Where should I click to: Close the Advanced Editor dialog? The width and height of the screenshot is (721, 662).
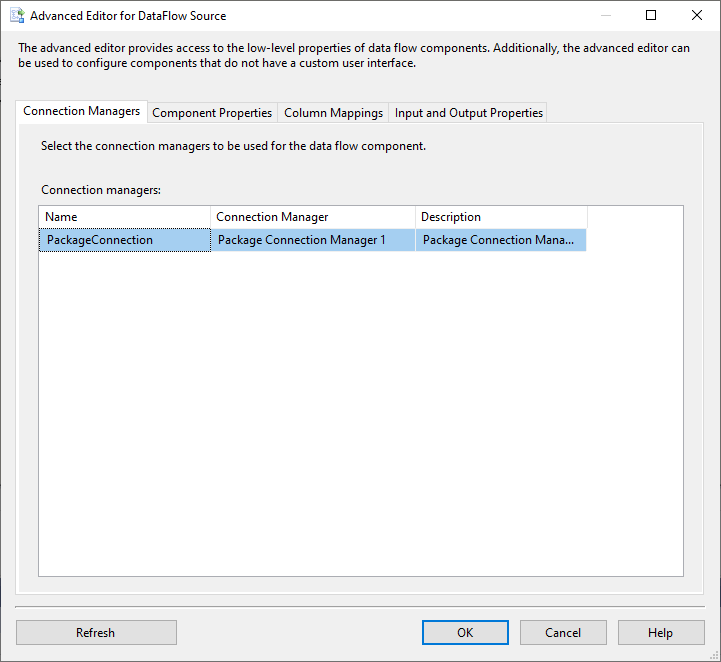click(x=697, y=16)
